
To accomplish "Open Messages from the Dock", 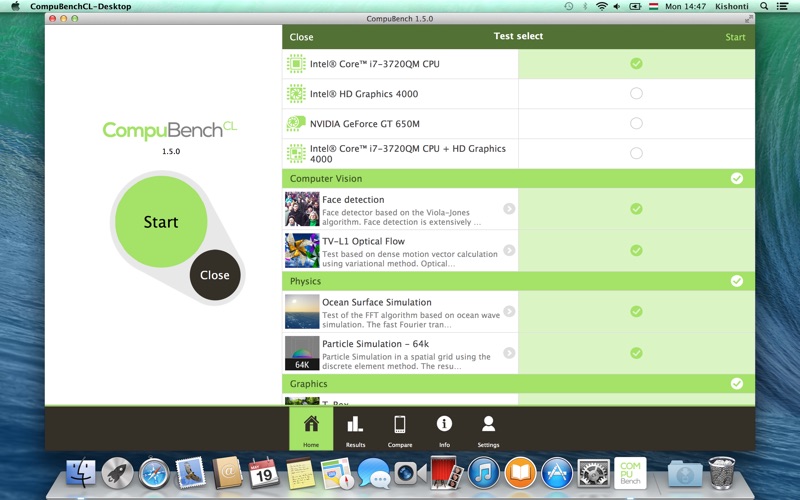I will [373, 472].
